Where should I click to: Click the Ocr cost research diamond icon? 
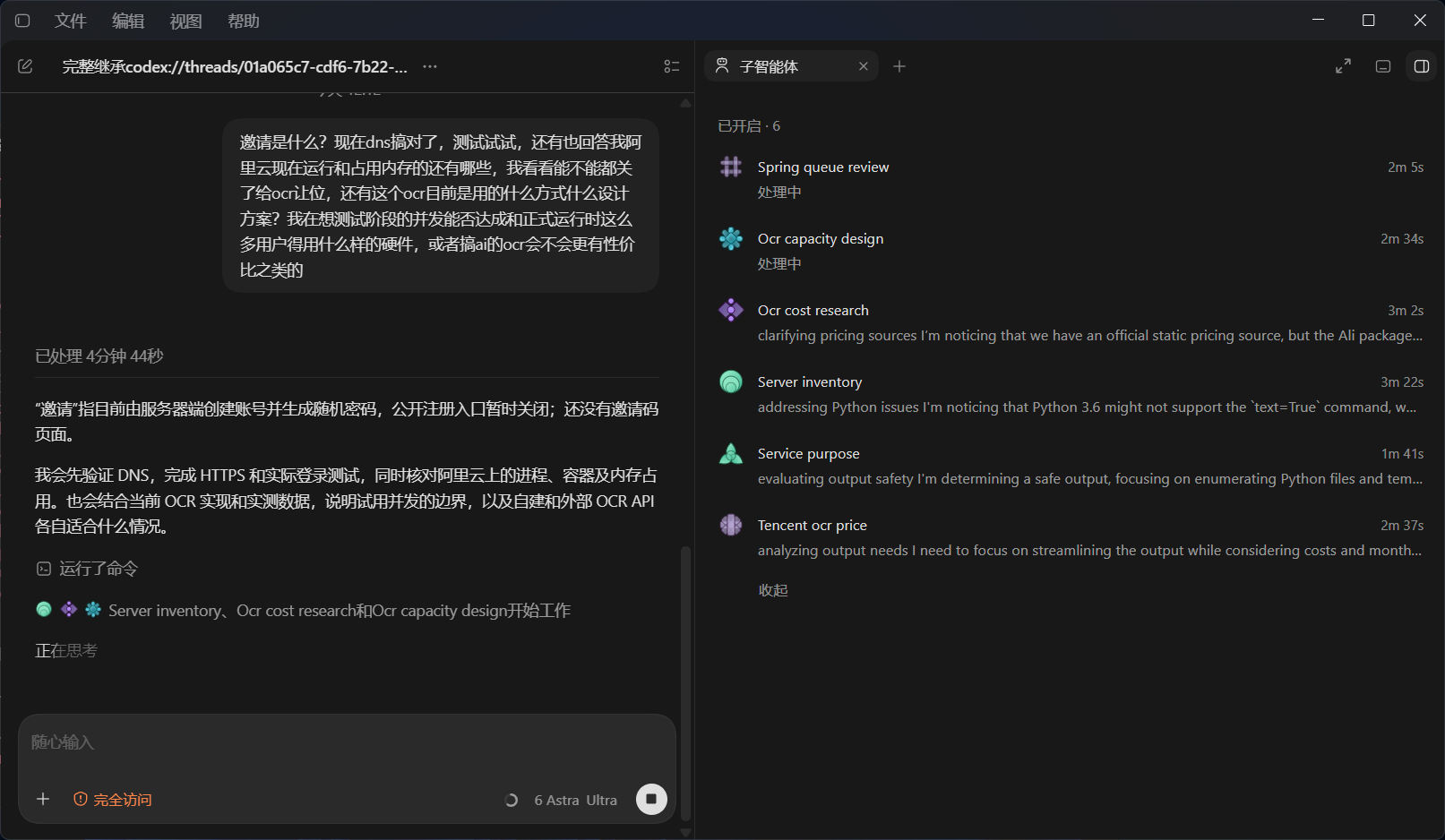tap(731, 310)
